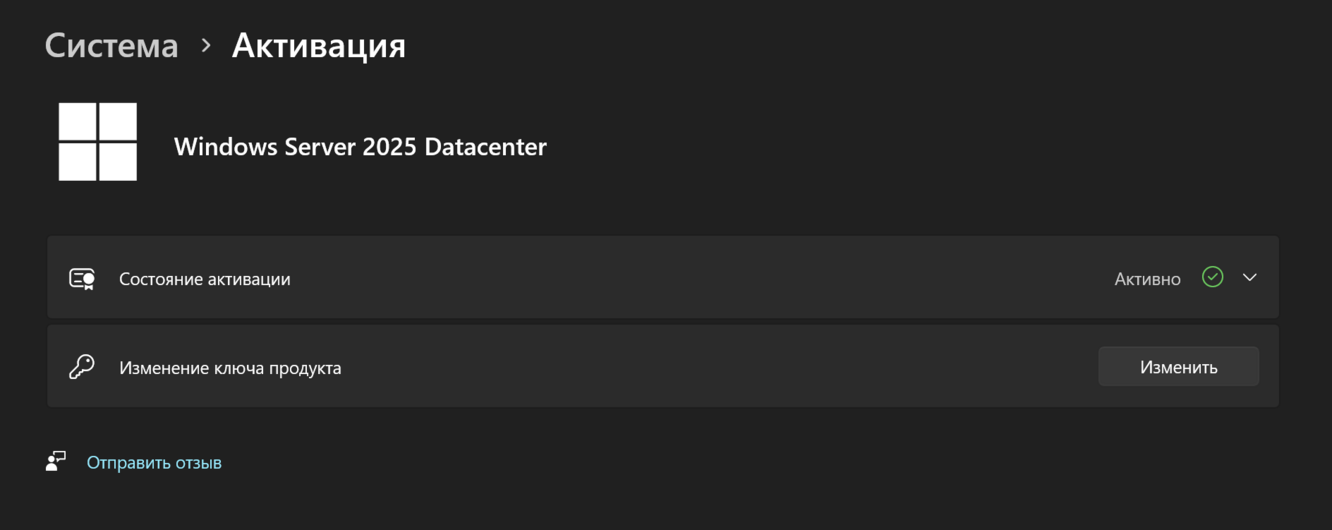Image resolution: width=1332 pixels, height=530 pixels.
Task: Click the number 2025 in the edition name
Action: coord(390,147)
